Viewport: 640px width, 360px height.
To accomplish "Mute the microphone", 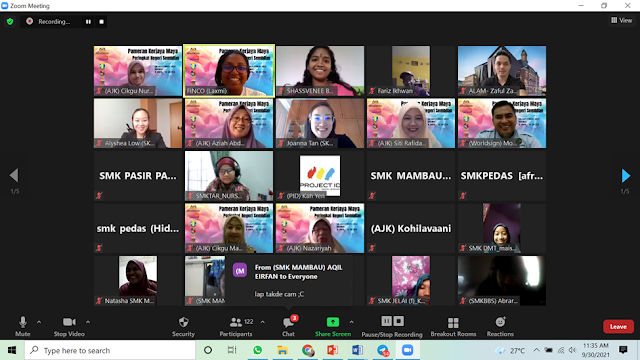I will coord(23,326).
